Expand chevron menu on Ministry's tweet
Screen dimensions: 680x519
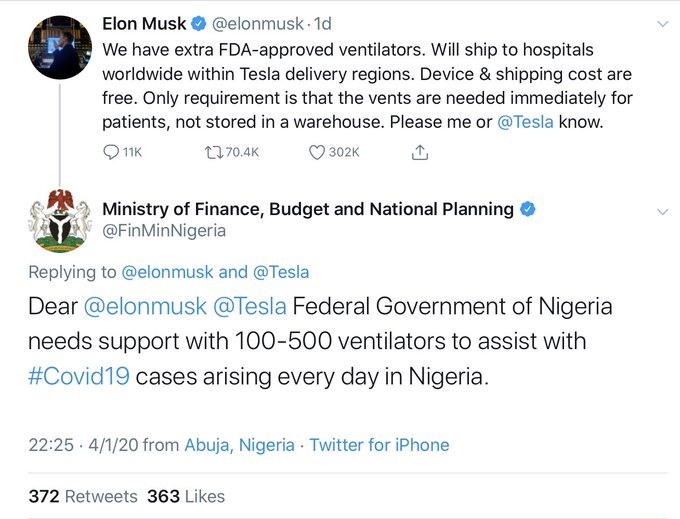click(x=660, y=211)
